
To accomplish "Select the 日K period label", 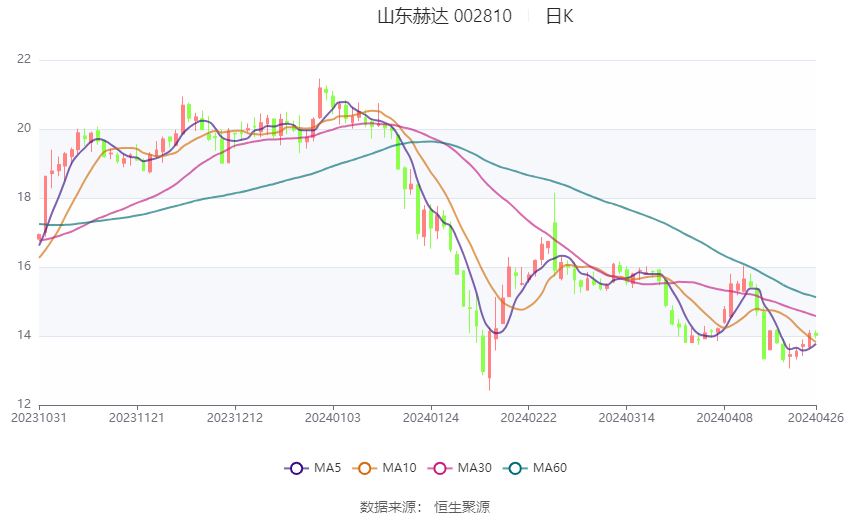I will (x=559, y=16).
